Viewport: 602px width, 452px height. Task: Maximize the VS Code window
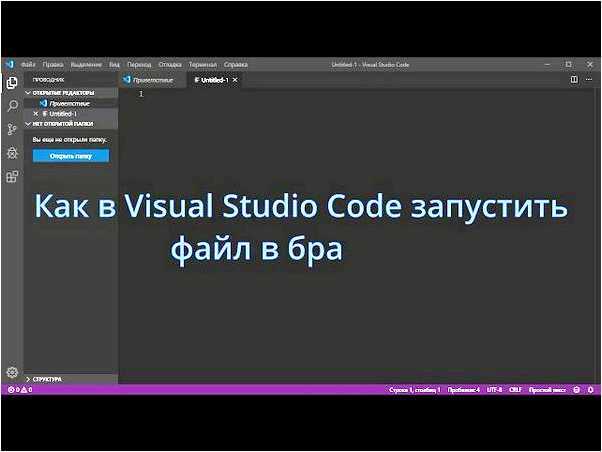pyautogui.click(x=569, y=65)
